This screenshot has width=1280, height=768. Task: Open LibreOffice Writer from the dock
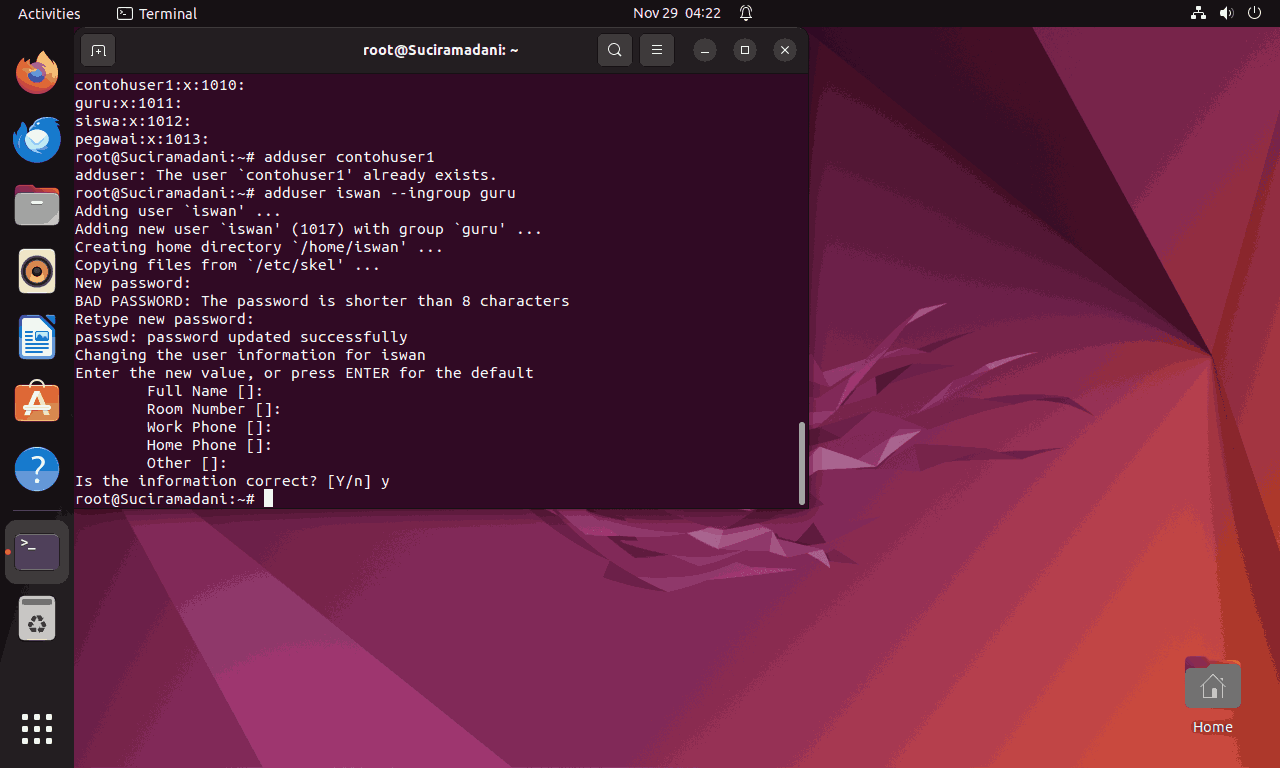(37, 337)
